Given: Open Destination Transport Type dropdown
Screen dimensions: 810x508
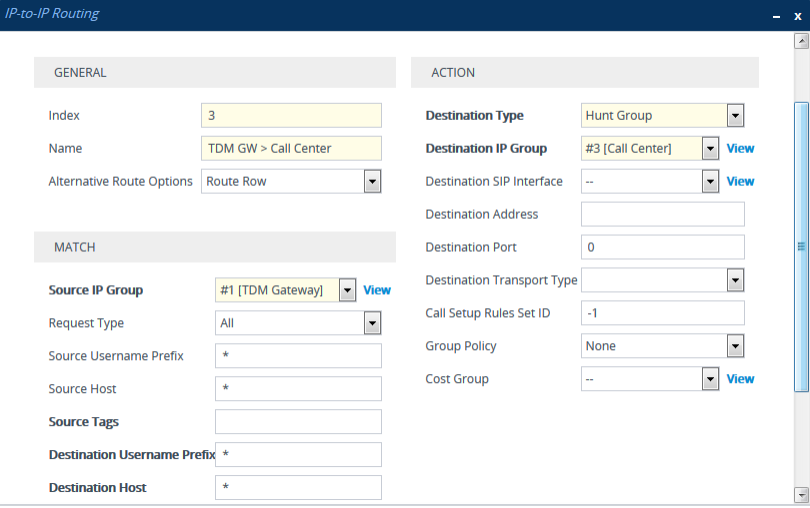Looking at the screenshot, I should tap(735, 280).
